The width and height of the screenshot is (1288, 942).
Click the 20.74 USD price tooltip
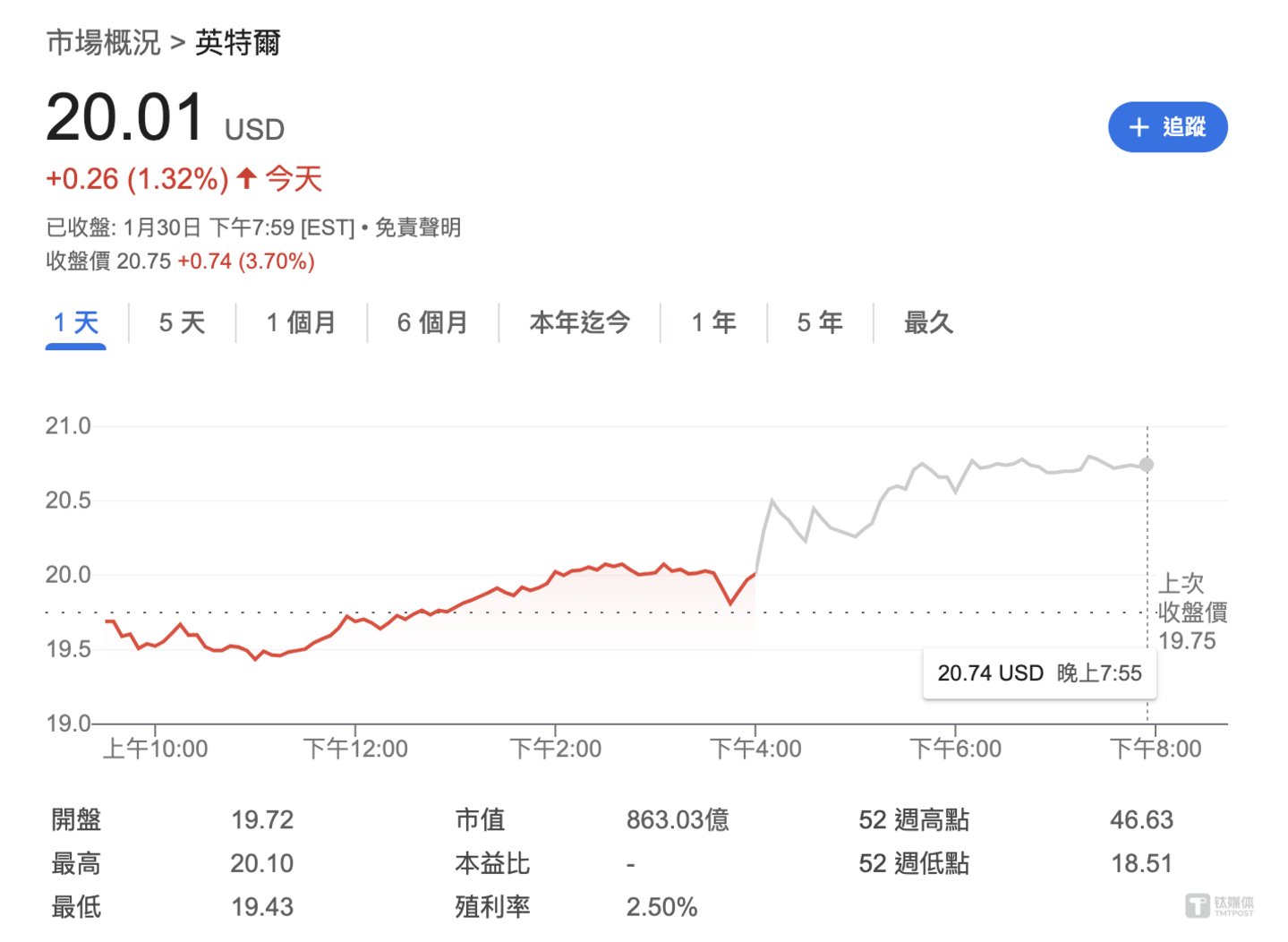(1039, 673)
